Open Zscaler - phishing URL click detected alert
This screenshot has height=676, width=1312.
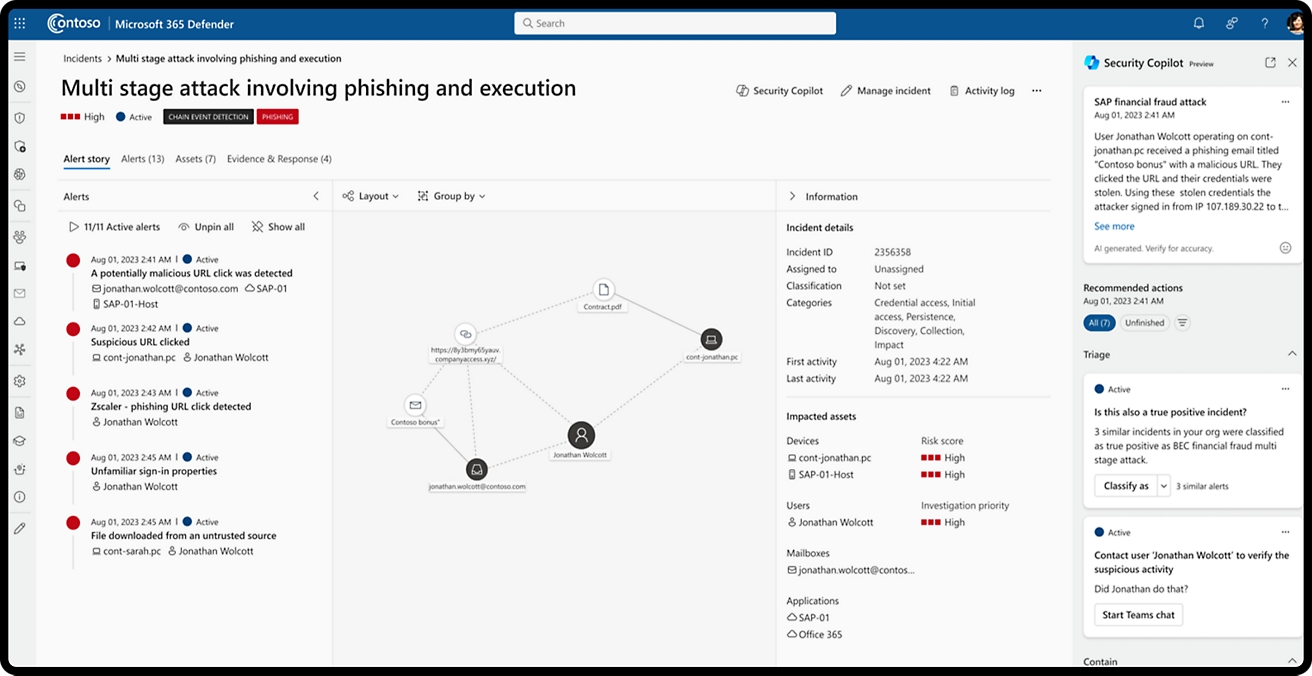click(171, 407)
